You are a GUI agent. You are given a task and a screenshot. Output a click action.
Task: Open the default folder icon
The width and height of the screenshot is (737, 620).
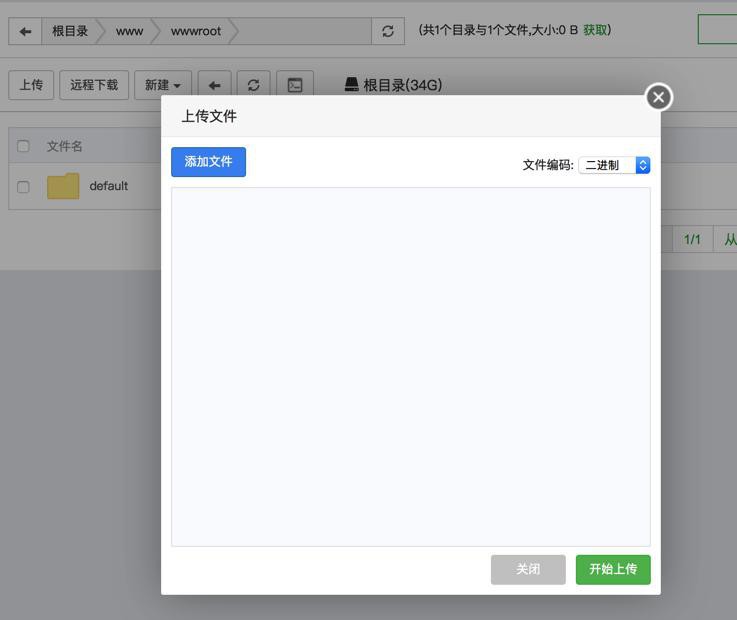point(63,186)
